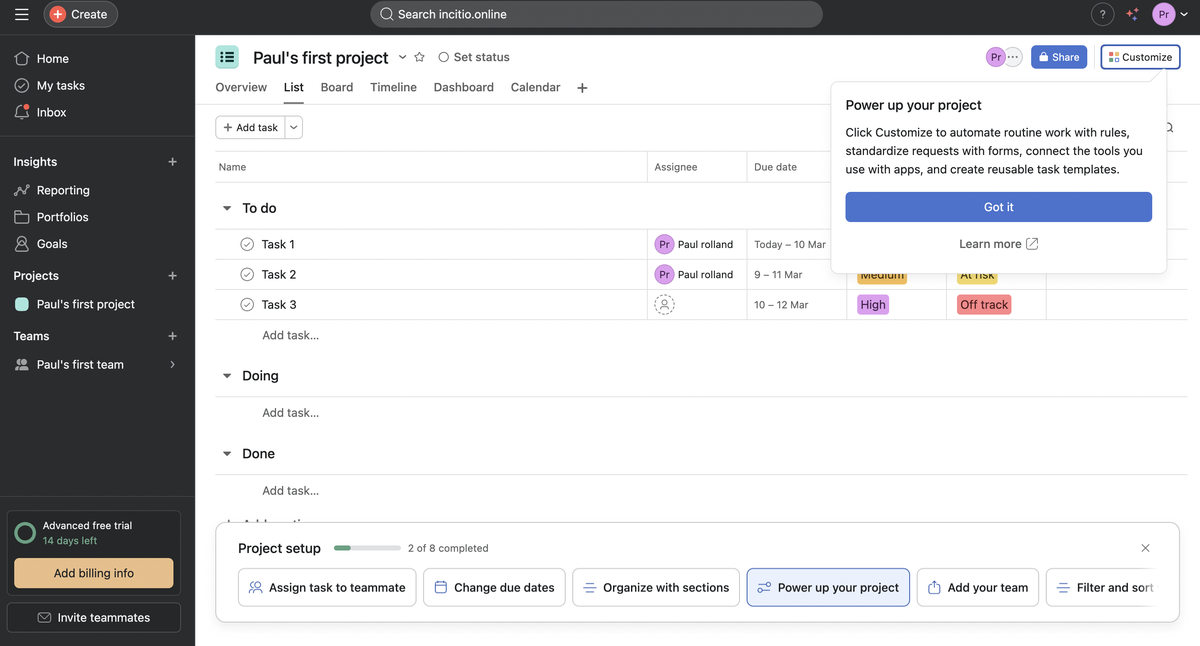Open the Timeline tab
1200x646 pixels.
(393, 87)
